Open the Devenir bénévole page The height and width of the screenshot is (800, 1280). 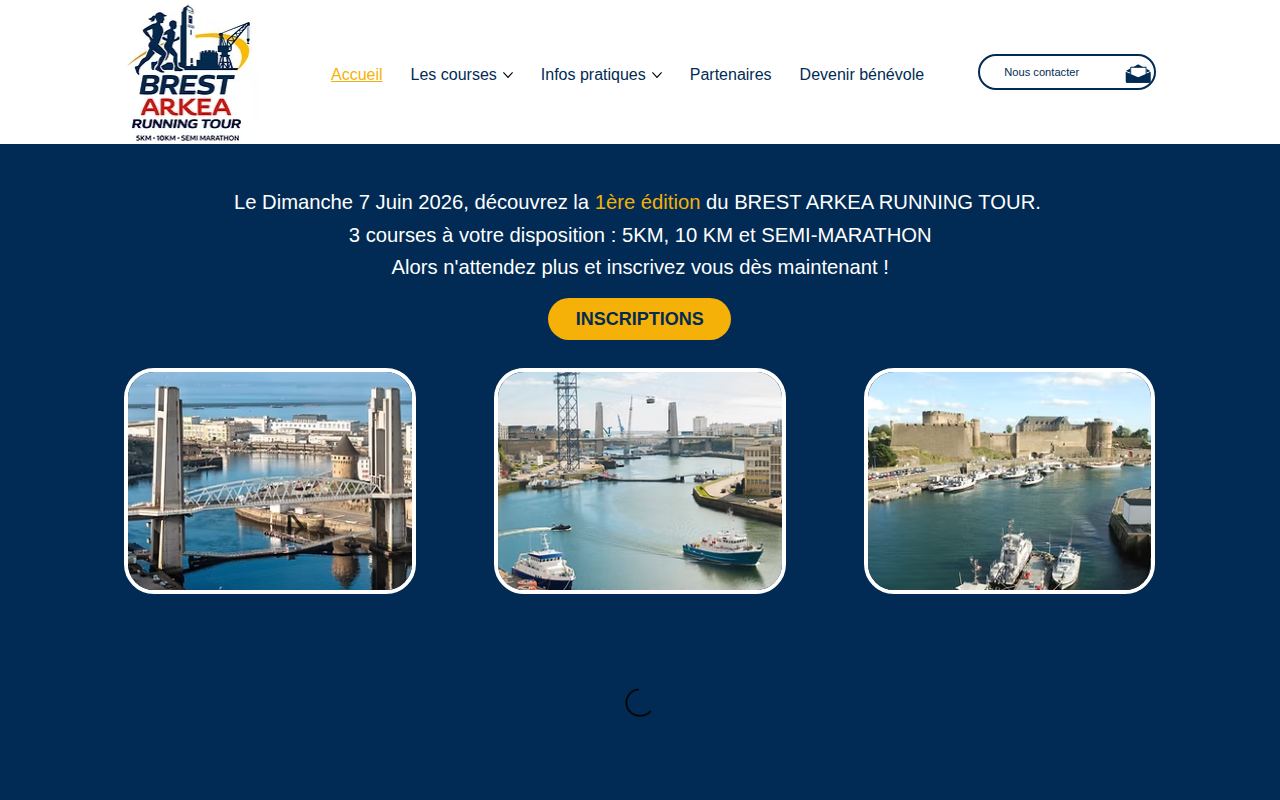click(x=861, y=74)
